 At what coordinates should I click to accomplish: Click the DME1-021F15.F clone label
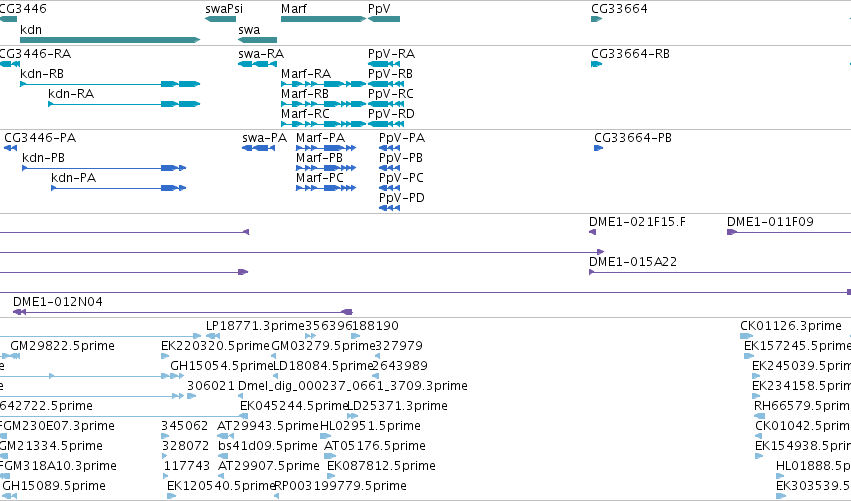637,221
